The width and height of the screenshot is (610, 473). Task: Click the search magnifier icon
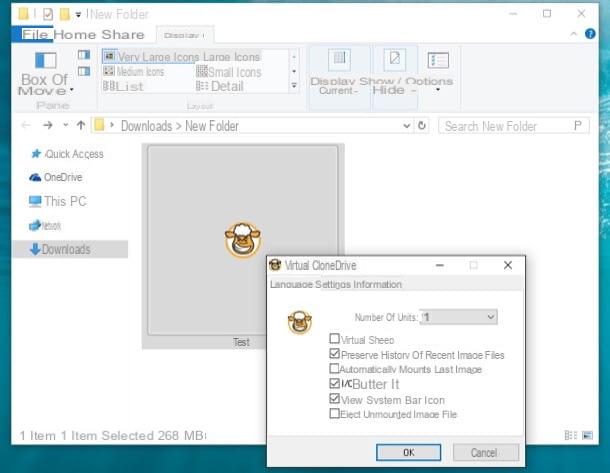point(578,126)
